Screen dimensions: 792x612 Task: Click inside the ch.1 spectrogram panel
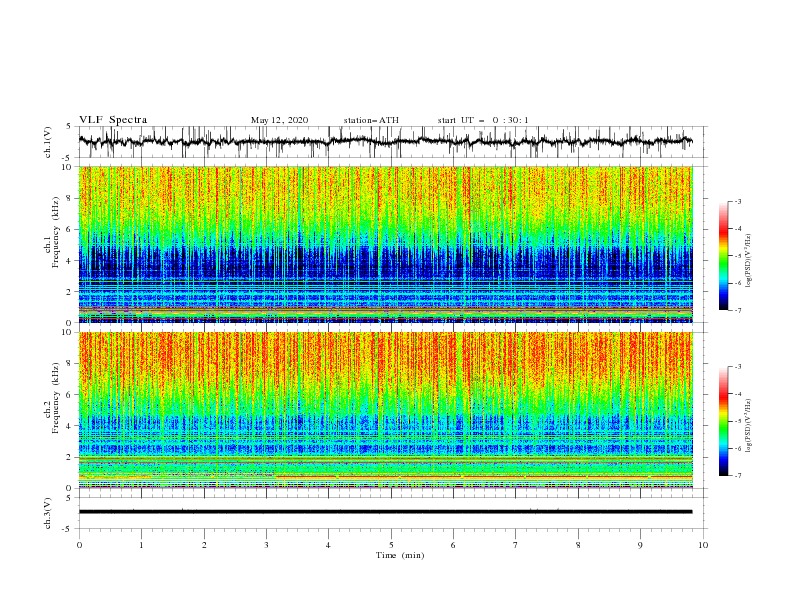(385, 244)
